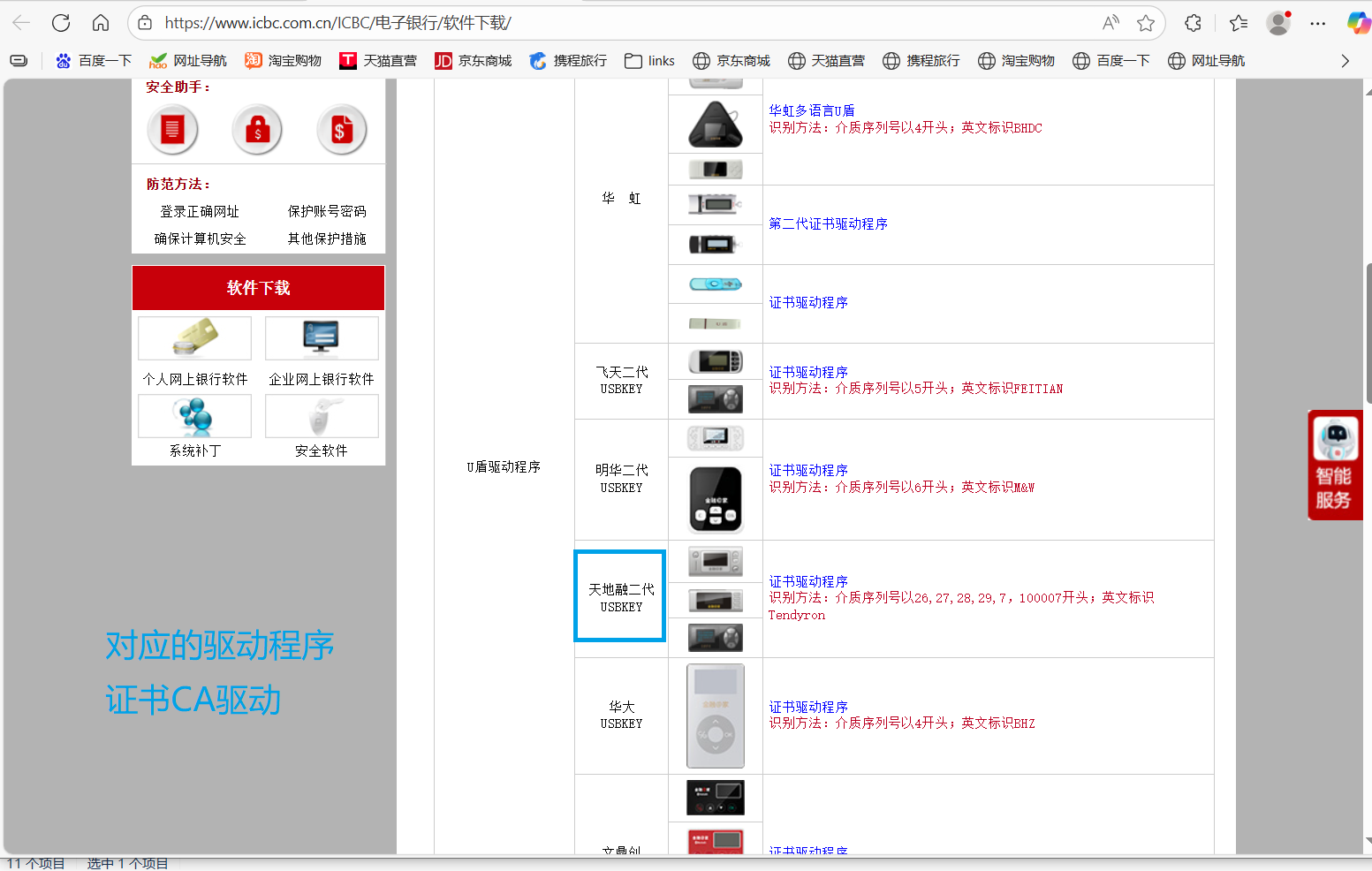The height and width of the screenshot is (871, 1372).
Task: Open 天地融二代 证书驱动程序 link
Action: 807,581
